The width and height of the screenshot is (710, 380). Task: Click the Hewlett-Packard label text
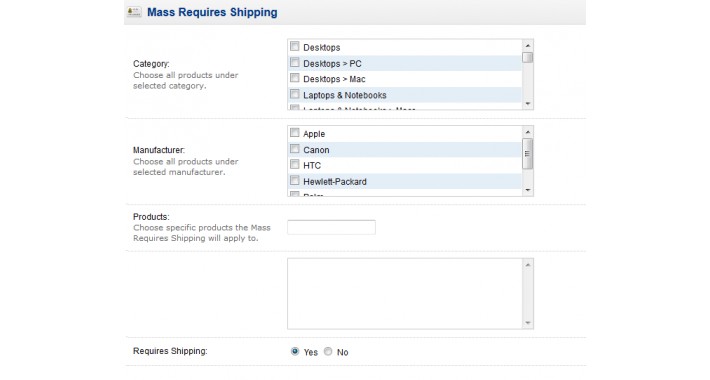(335, 182)
